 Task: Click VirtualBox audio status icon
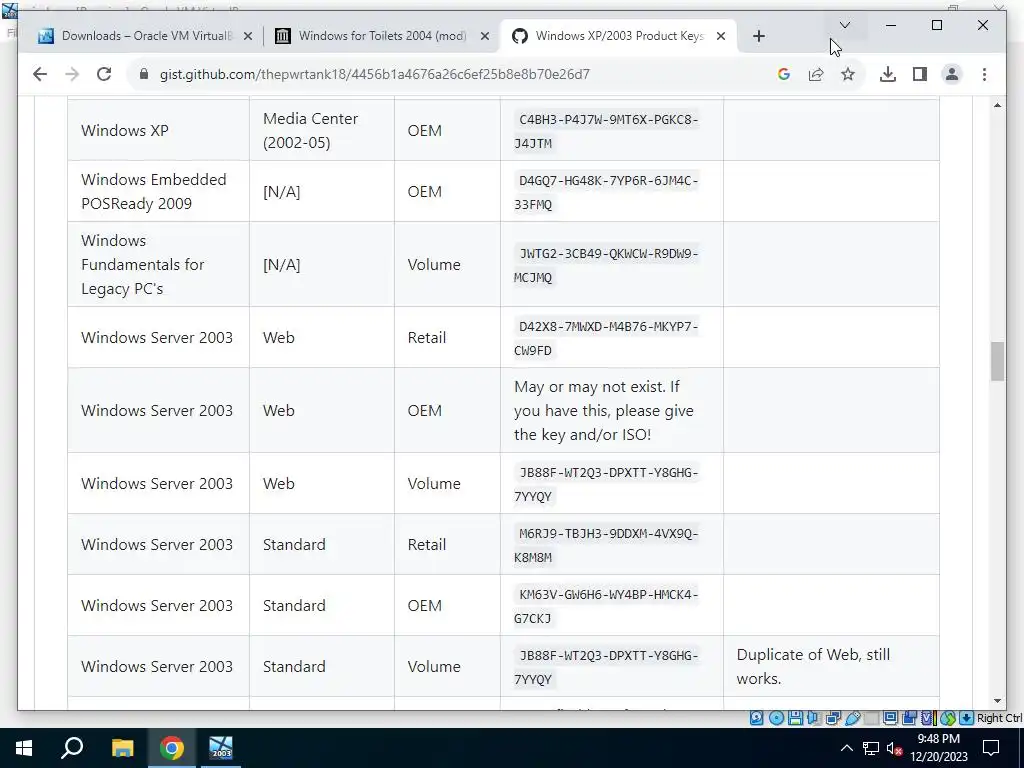(813, 718)
